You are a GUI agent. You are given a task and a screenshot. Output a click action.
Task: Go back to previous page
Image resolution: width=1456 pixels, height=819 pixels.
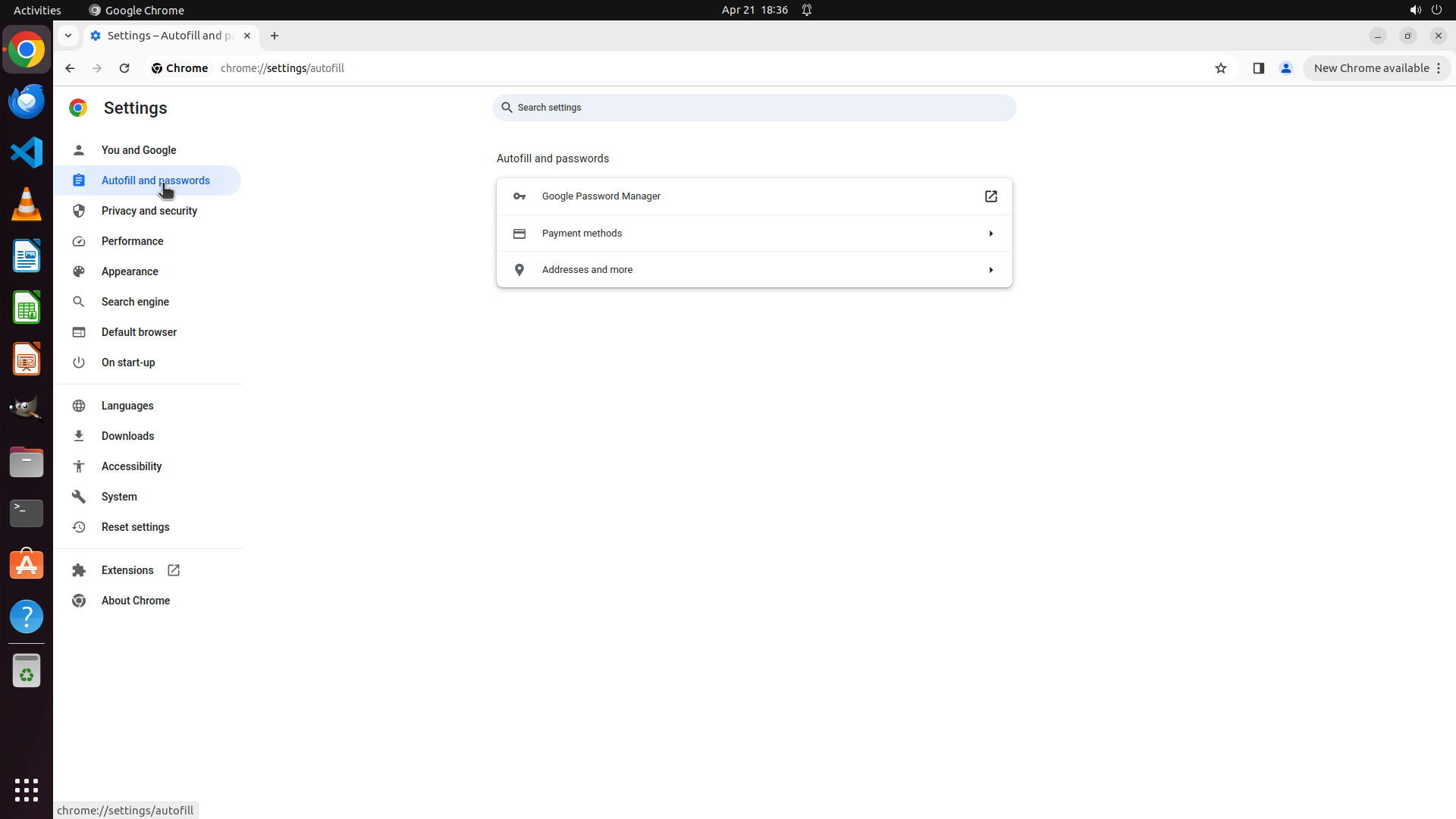tap(70, 68)
